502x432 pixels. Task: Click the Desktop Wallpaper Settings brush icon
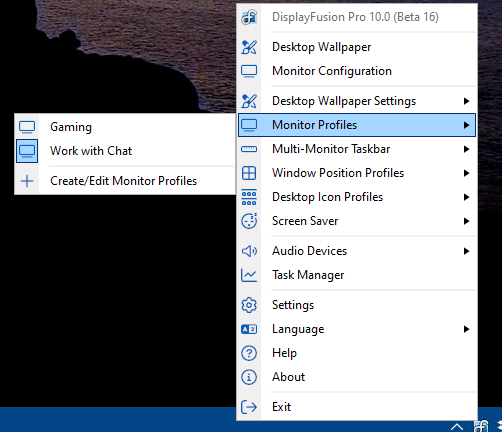[249, 101]
